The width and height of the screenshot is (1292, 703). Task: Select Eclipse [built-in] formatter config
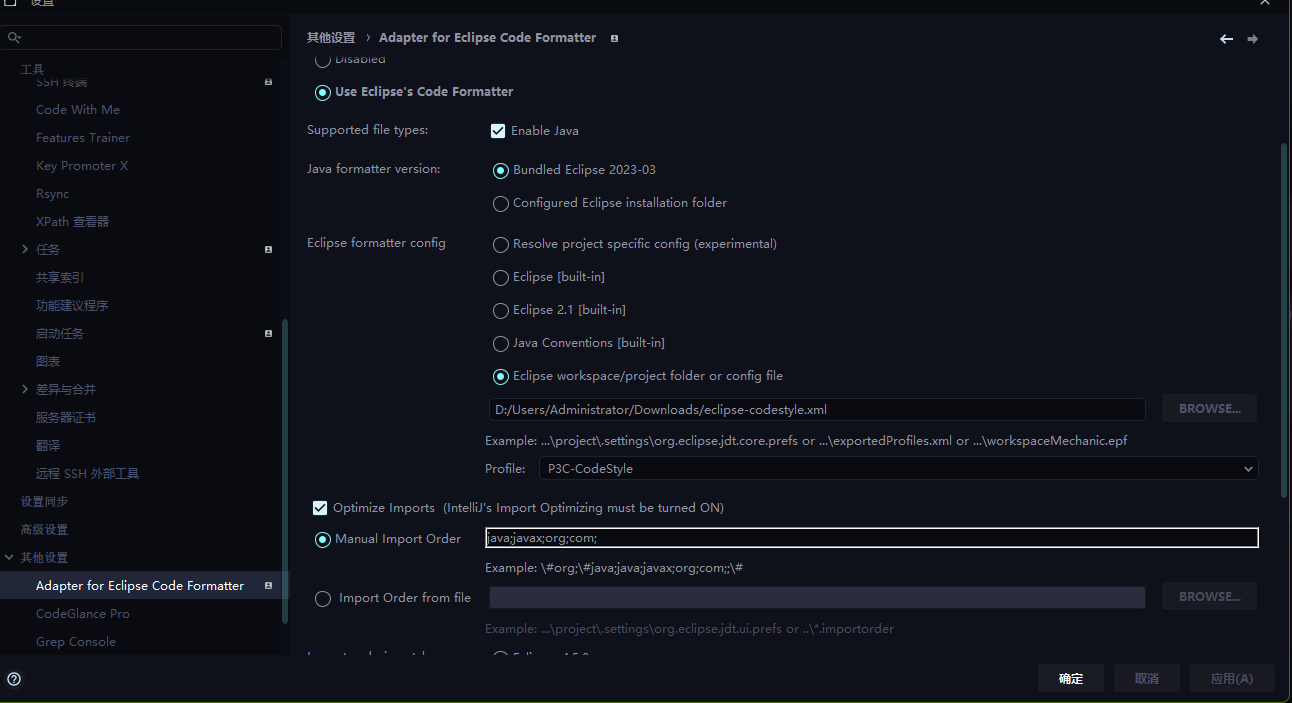pyautogui.click(x=501, y=277)
